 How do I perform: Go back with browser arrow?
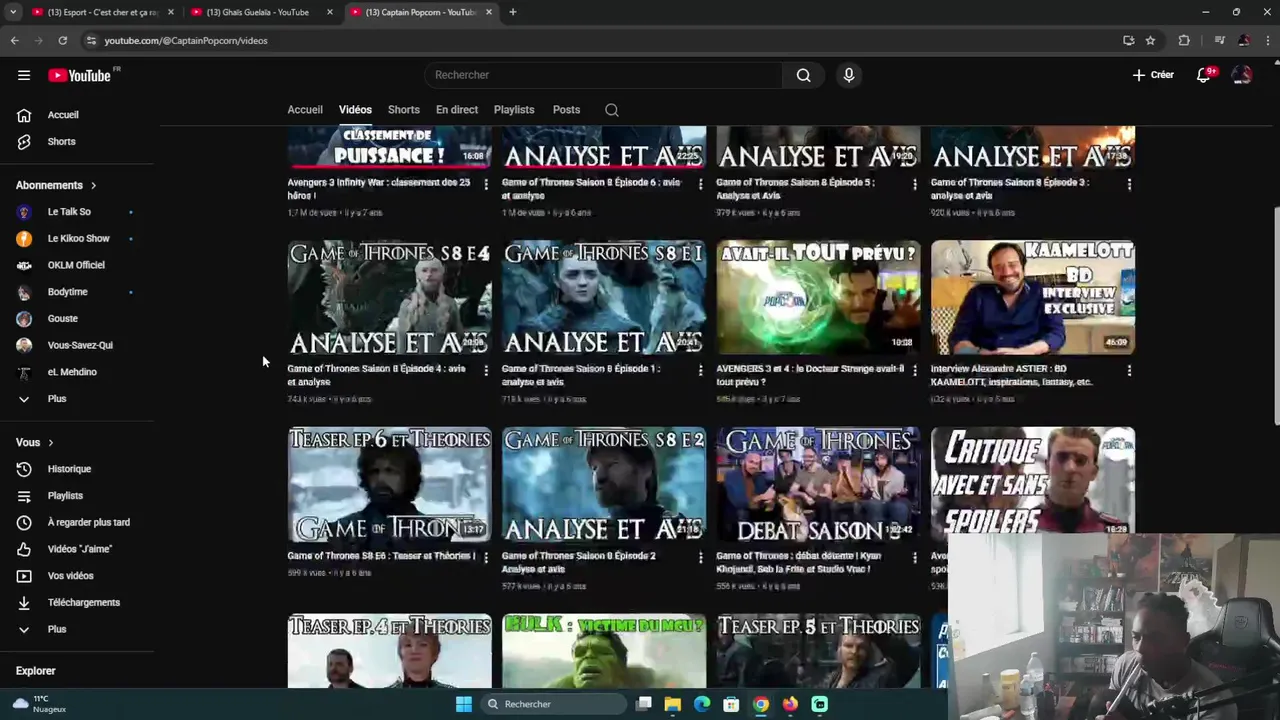(x=14, y=40)
